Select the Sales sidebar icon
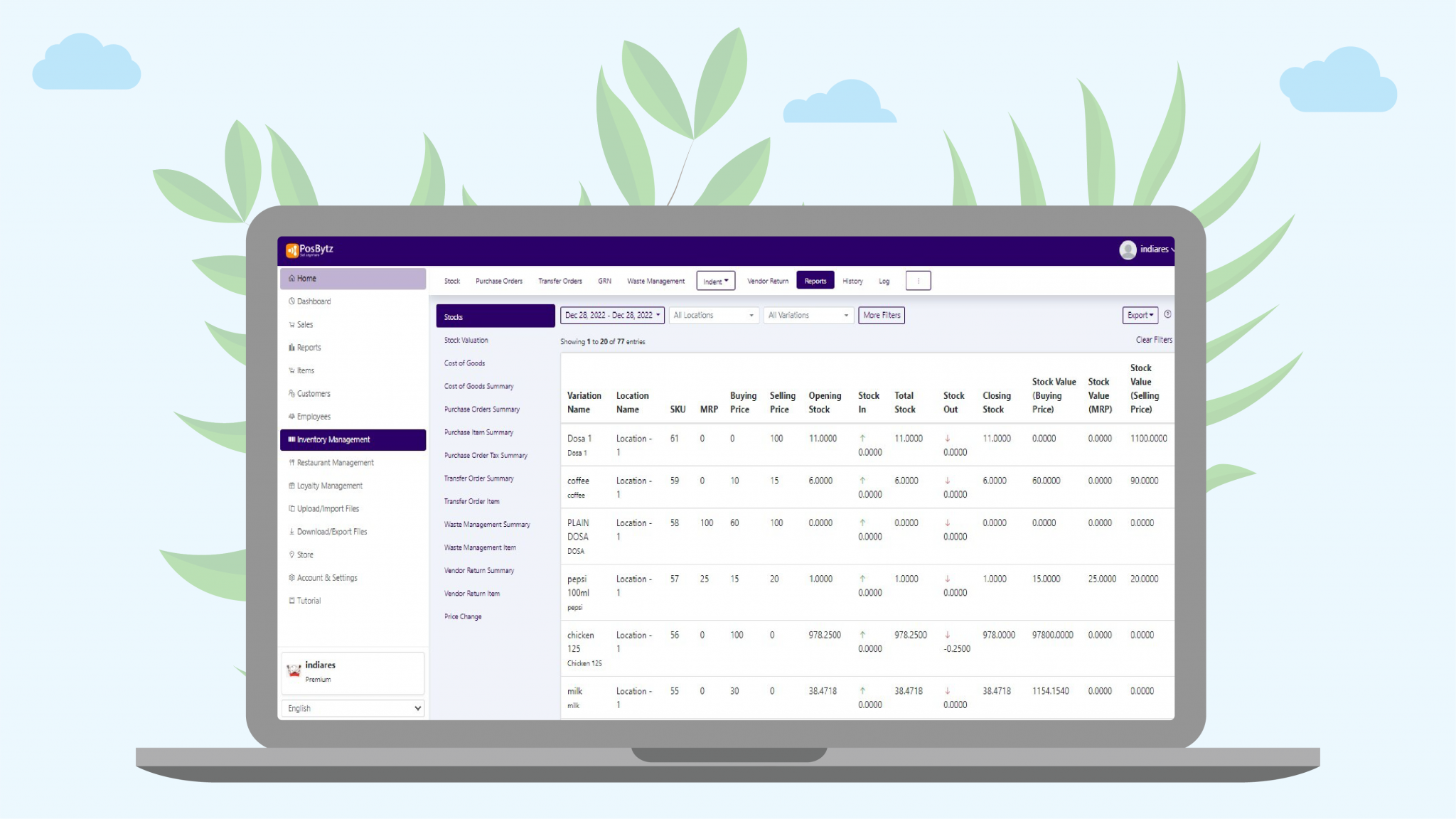The width and height of the screenshot is (1456, 819). pyautogui.click(x=292, y=324)
